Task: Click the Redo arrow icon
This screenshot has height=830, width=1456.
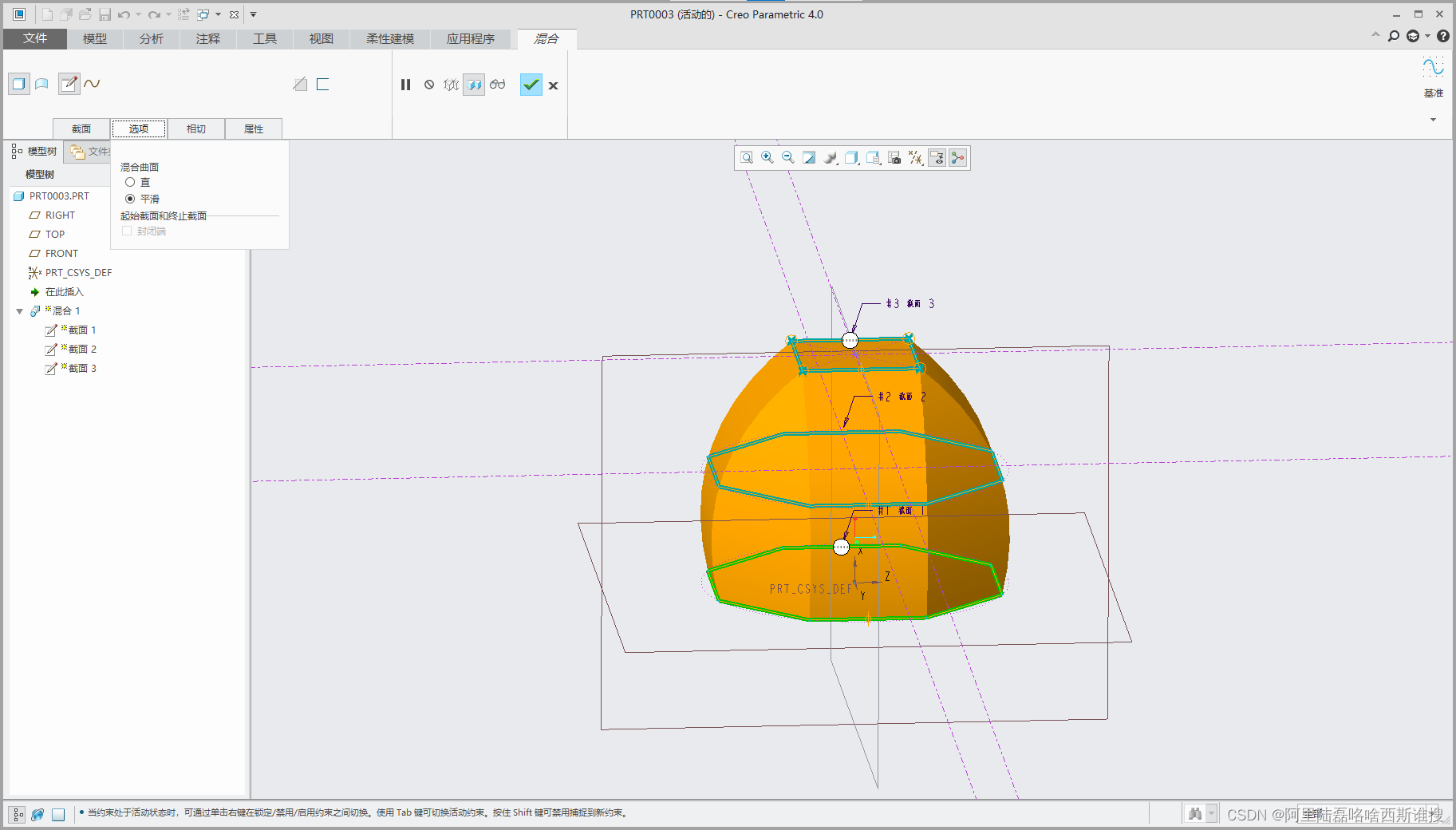Action: [154, 14]
